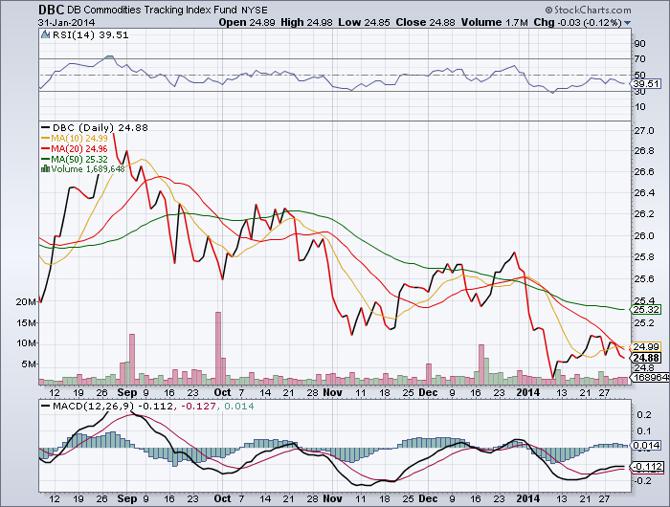This screenshot has width=670, height=507.
Task: Click the High 24.98 value
Action: click(x=306, y=22)
